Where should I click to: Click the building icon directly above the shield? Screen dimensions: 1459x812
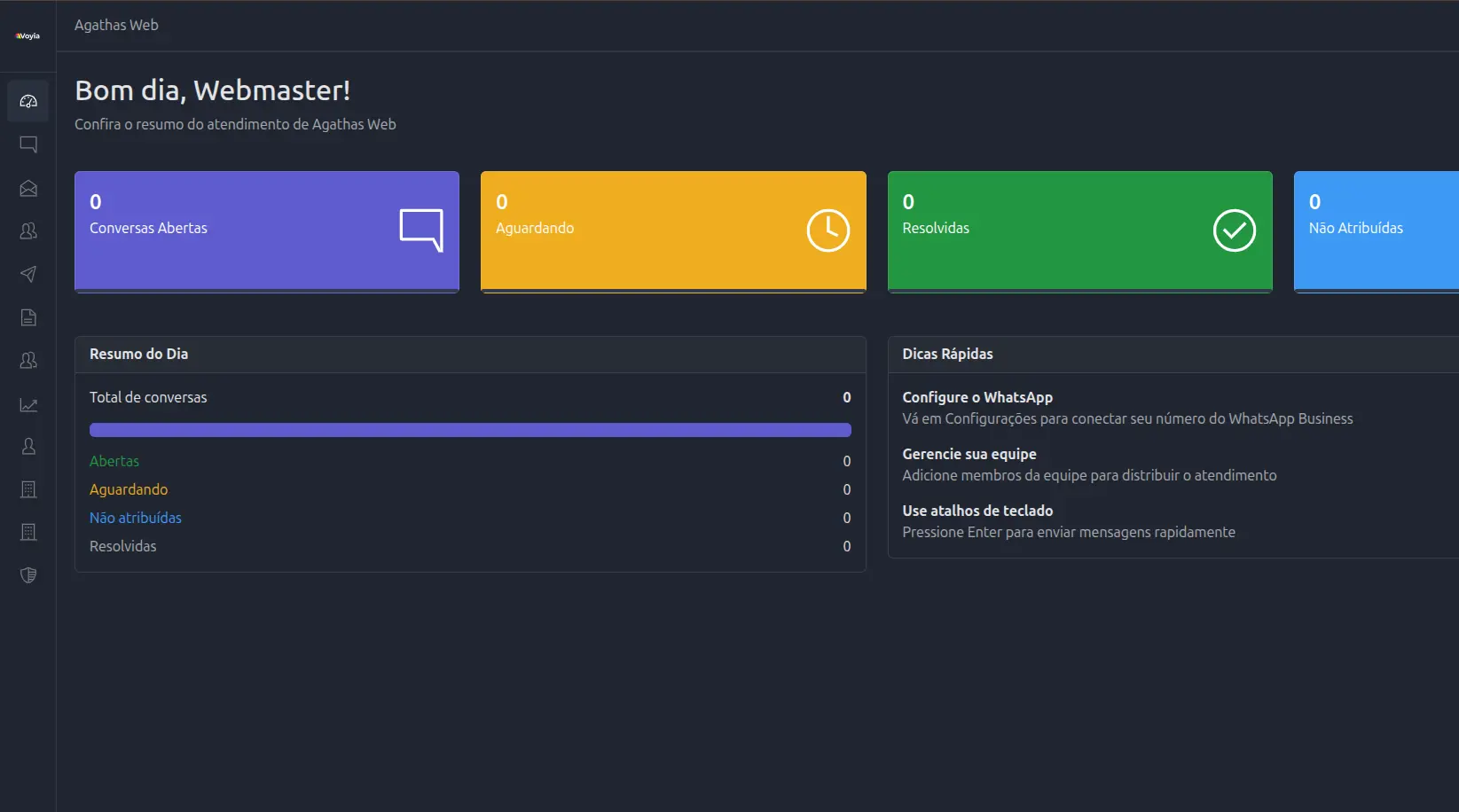pos(28,532)
